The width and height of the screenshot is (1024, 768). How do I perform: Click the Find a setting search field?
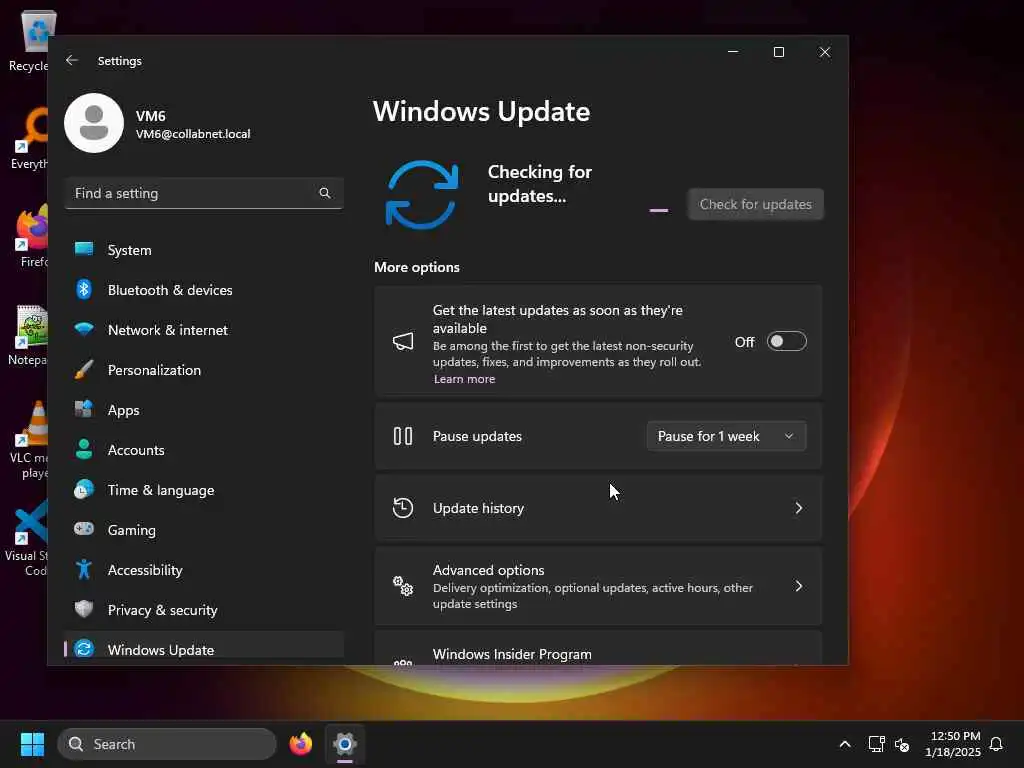tap(204, 193)
